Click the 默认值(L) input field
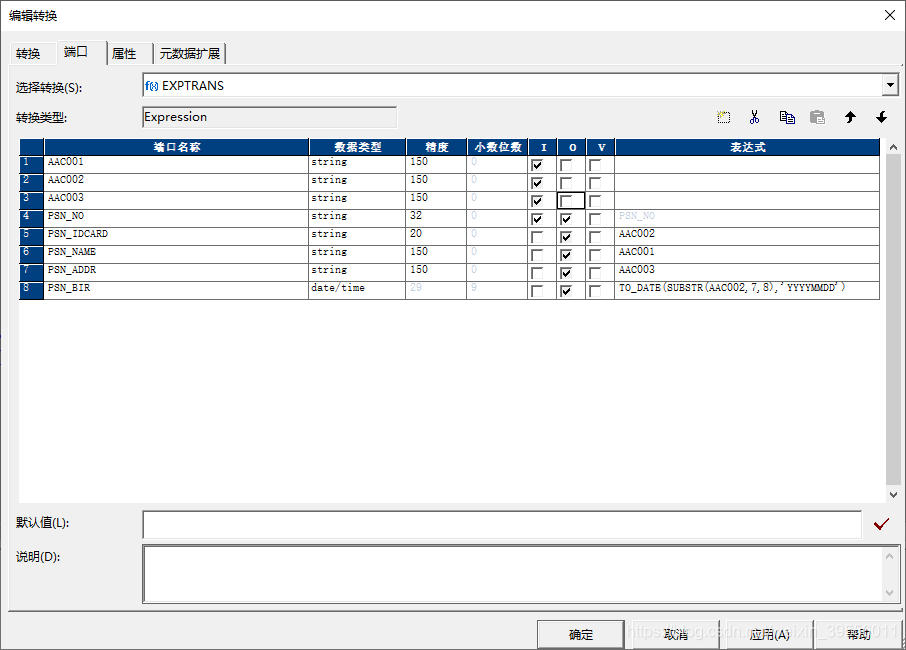 502,525
